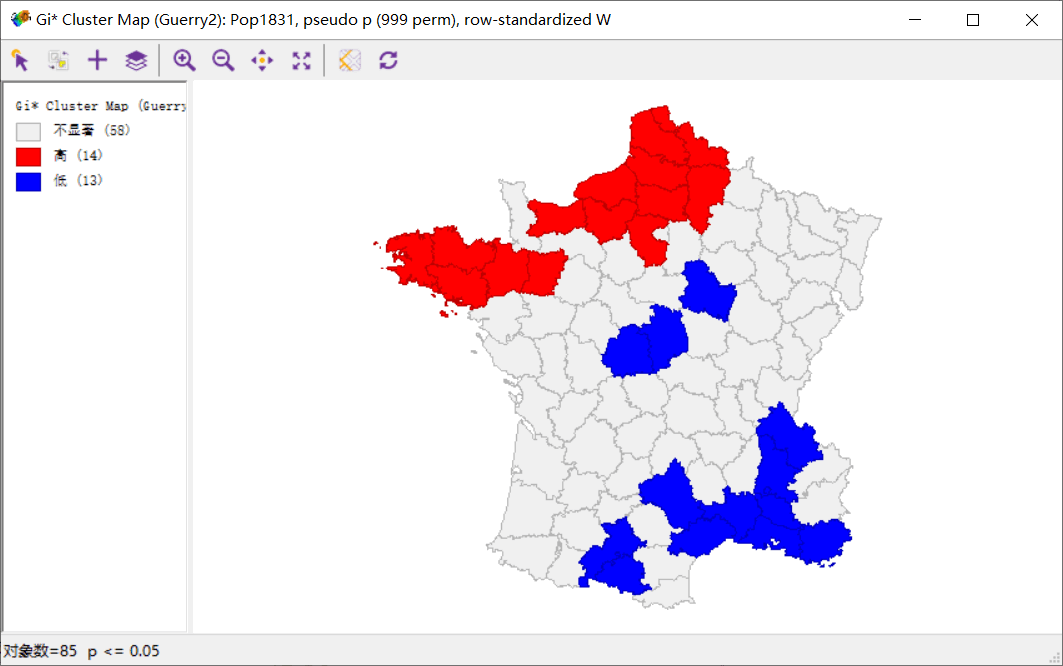Activate the zoom in magnifier
Image resolution: width=1063 pixels, height=666 pixels.
[184, 60]
